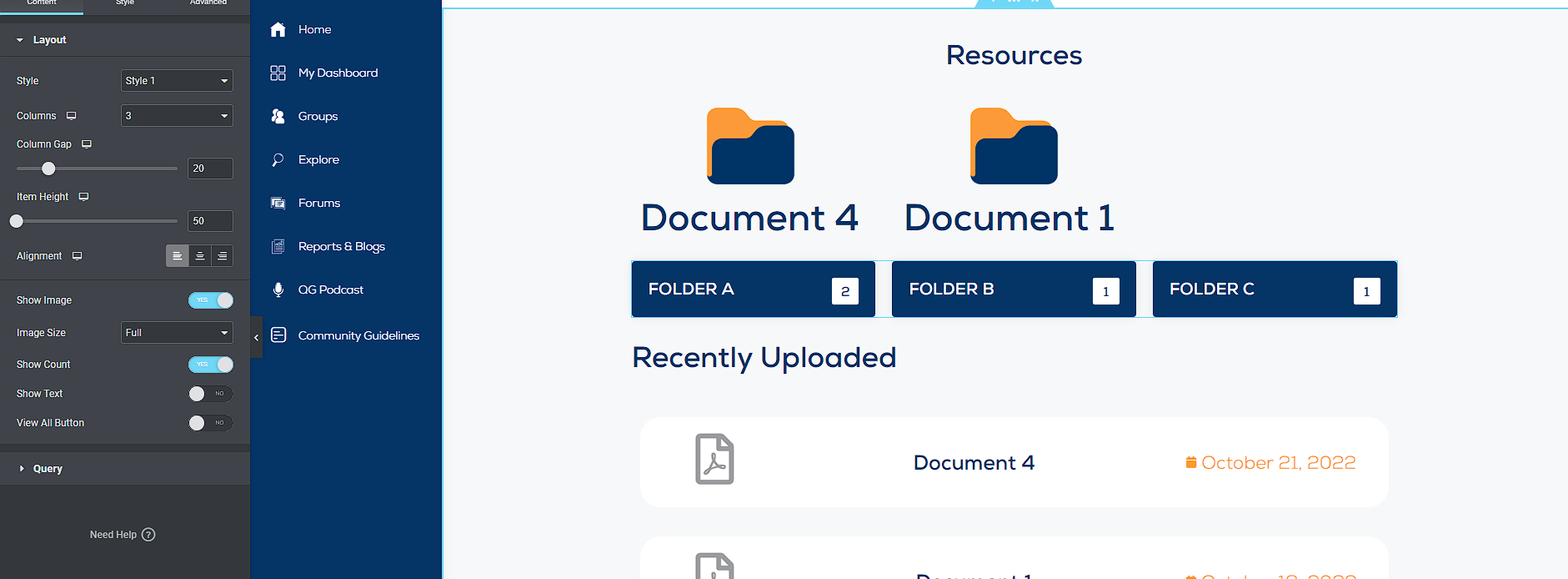Open FOLDER B category button
The height and width of the screenshot is (579, 1568).
click(x=1014, y=289)
